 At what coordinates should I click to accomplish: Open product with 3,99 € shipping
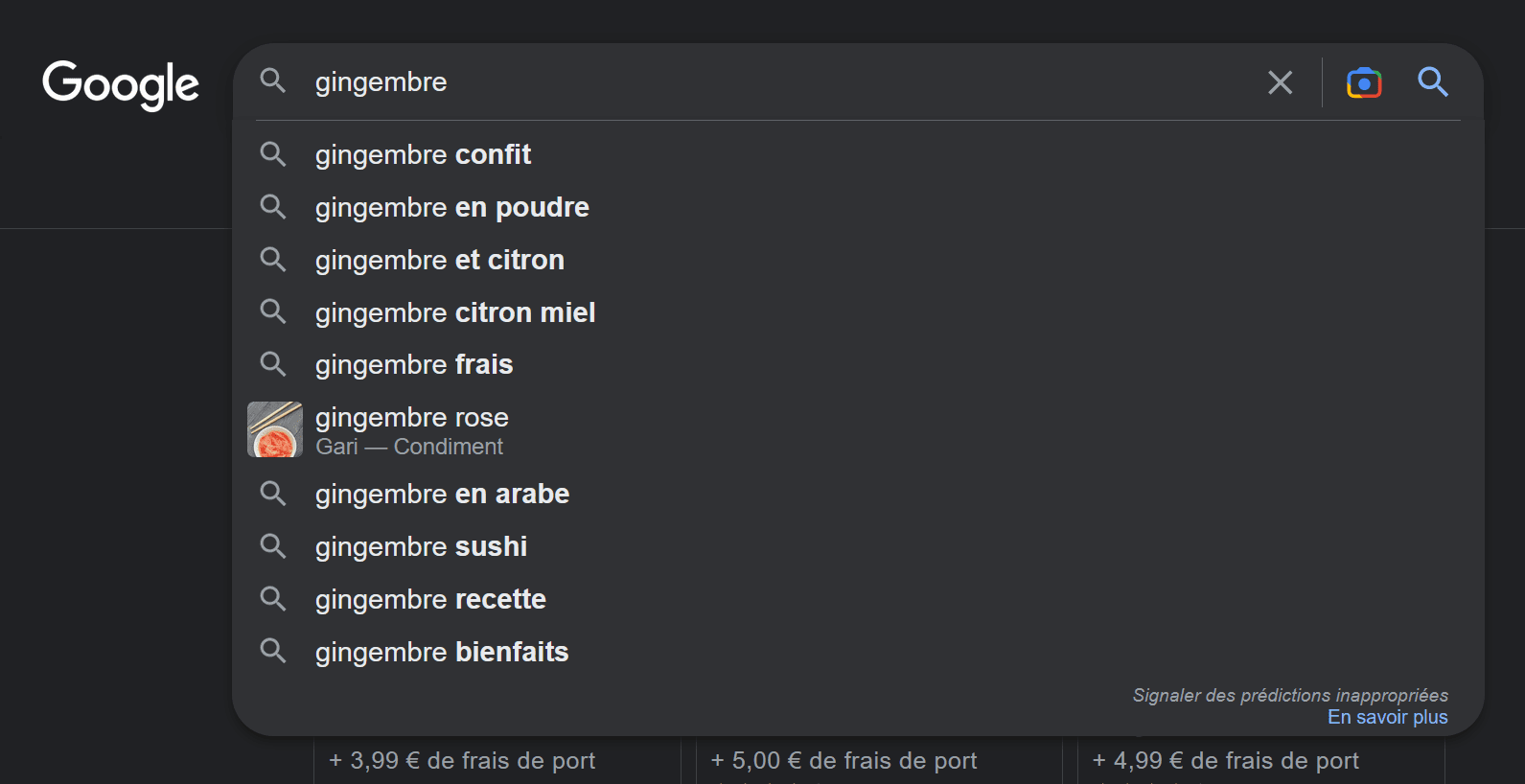[462, 761]
